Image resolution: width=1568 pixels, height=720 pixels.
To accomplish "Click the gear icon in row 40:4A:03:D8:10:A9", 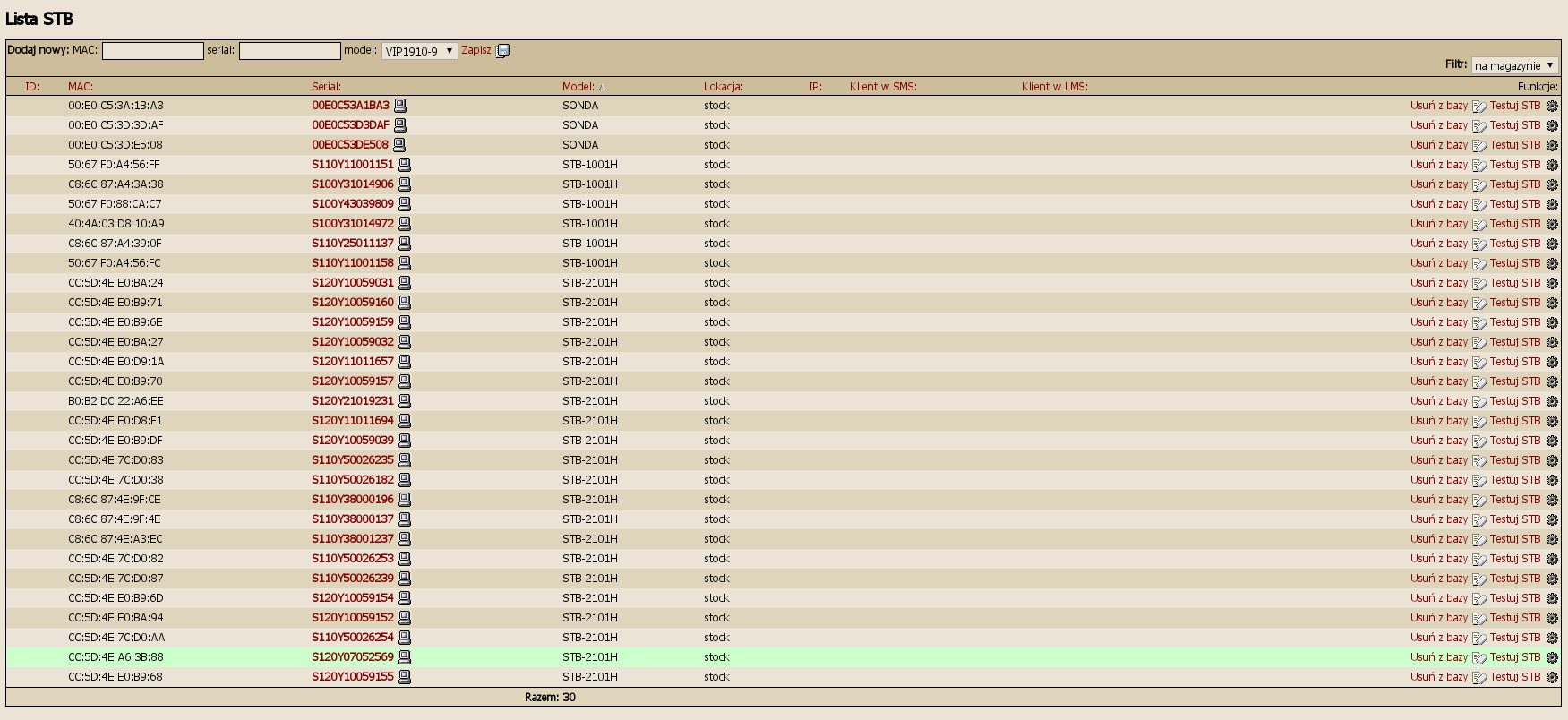I will pyautogui.click(x=1552, y=224).
